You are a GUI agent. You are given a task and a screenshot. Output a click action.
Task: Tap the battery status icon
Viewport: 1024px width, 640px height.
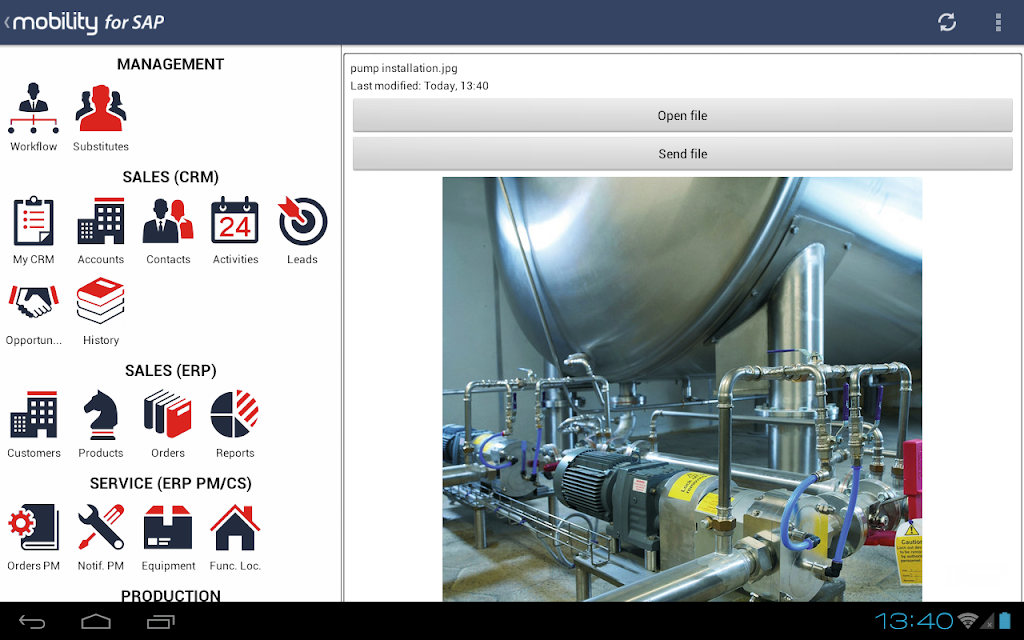[x=1004, y=621]
